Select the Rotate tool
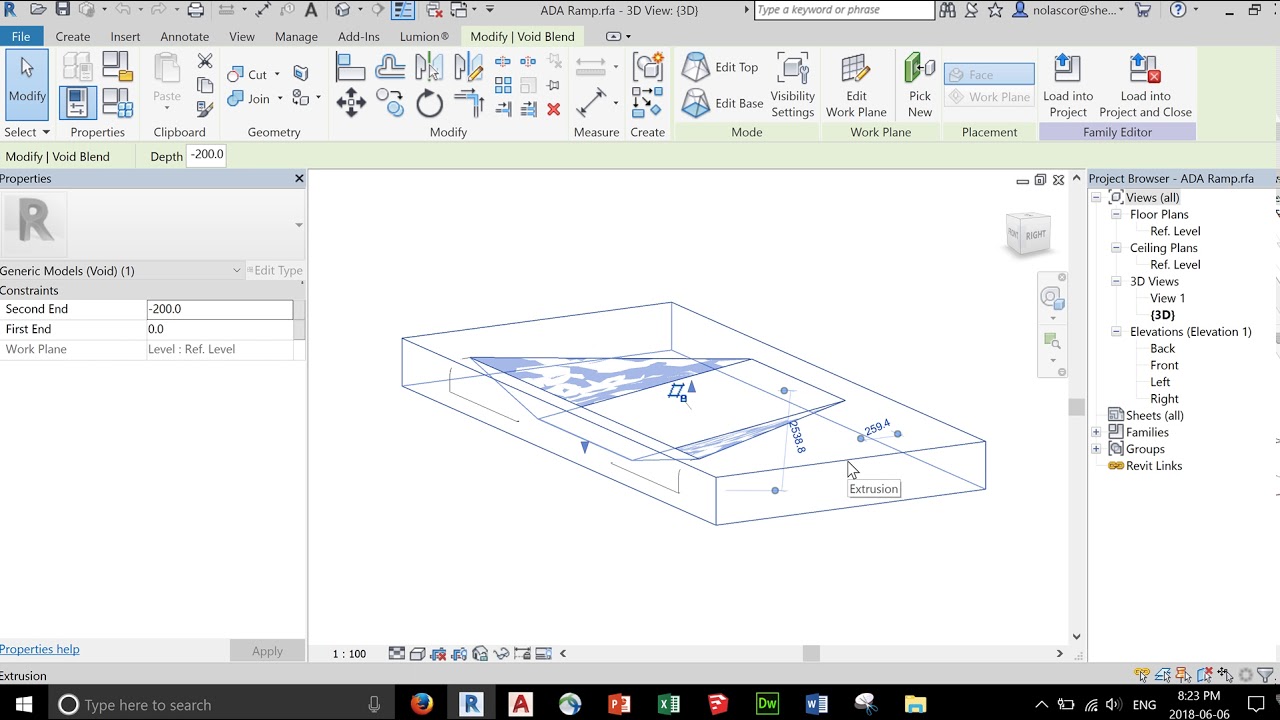Image resolution: width=1280 pixels, height=720 pixels. [429, 102]
